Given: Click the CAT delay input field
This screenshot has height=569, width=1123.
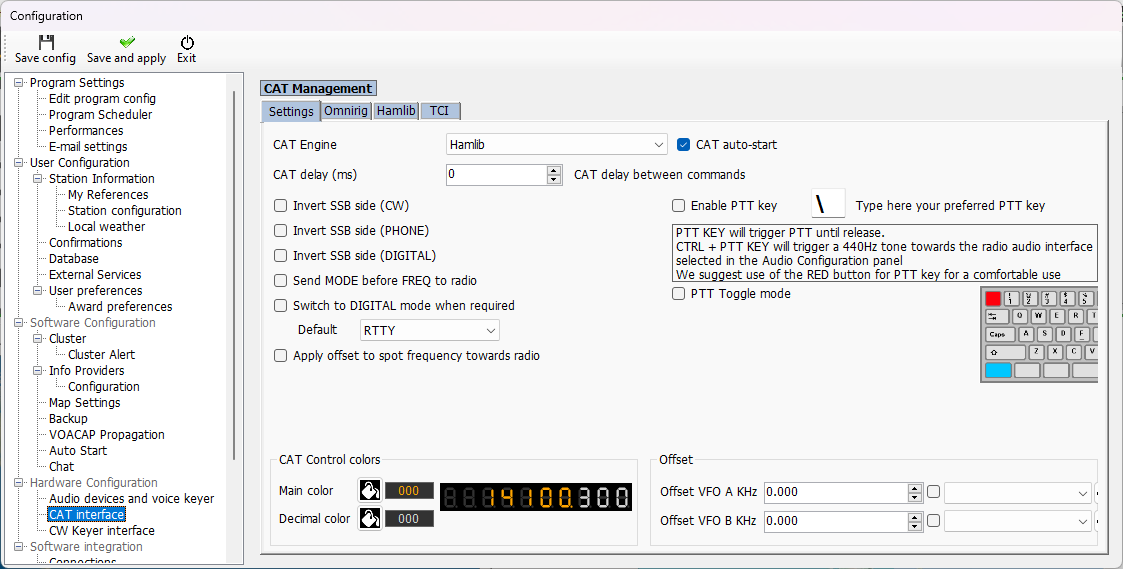Looking at the screenshot, I should click(497, 175).
